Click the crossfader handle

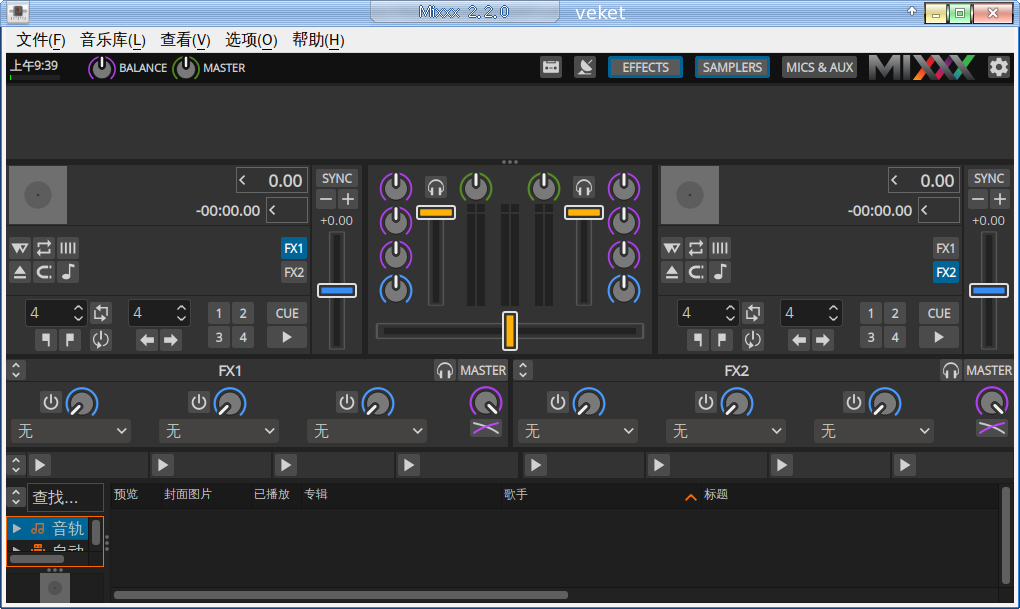[x=510, y=331]
